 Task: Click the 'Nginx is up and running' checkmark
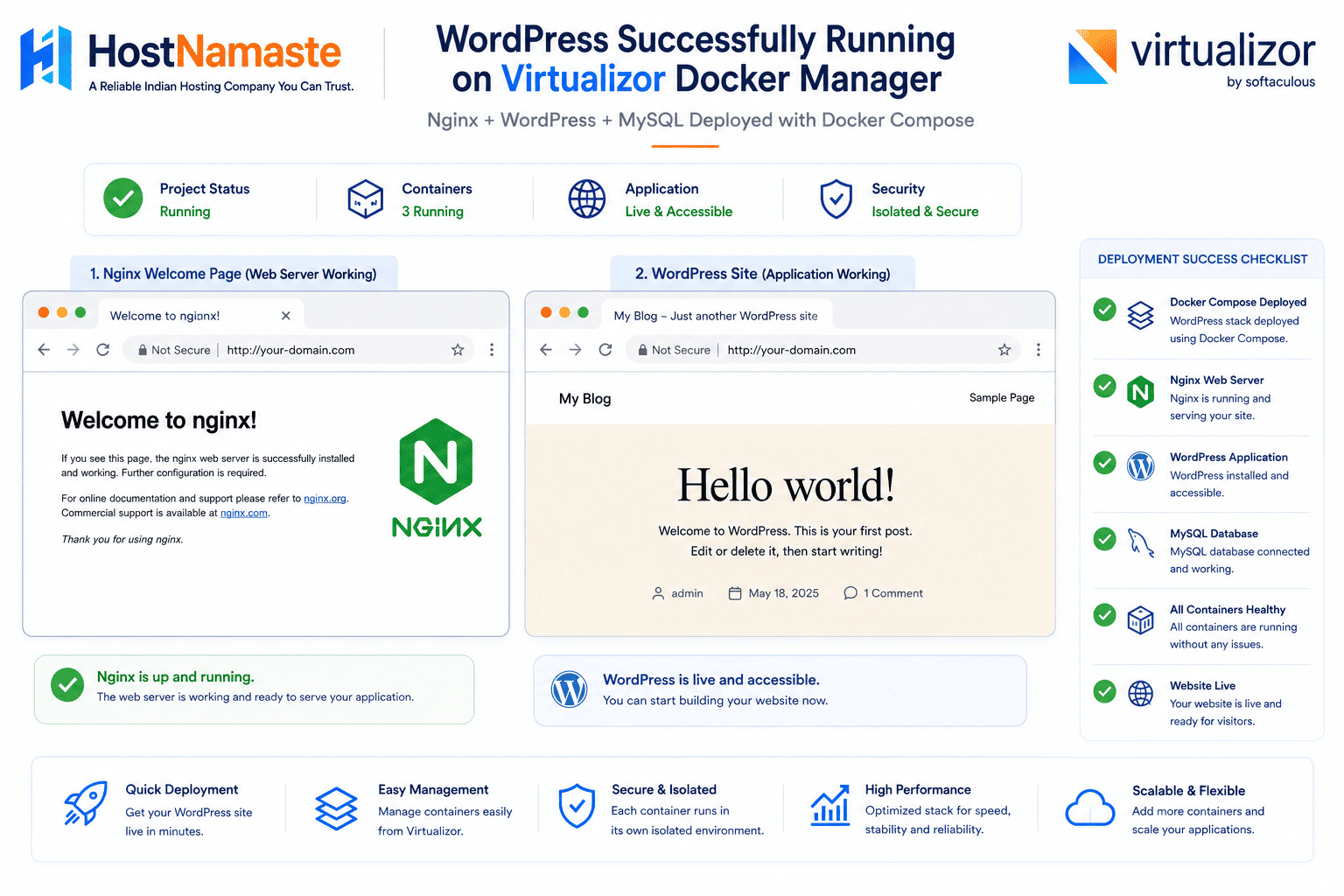point(67,685)
